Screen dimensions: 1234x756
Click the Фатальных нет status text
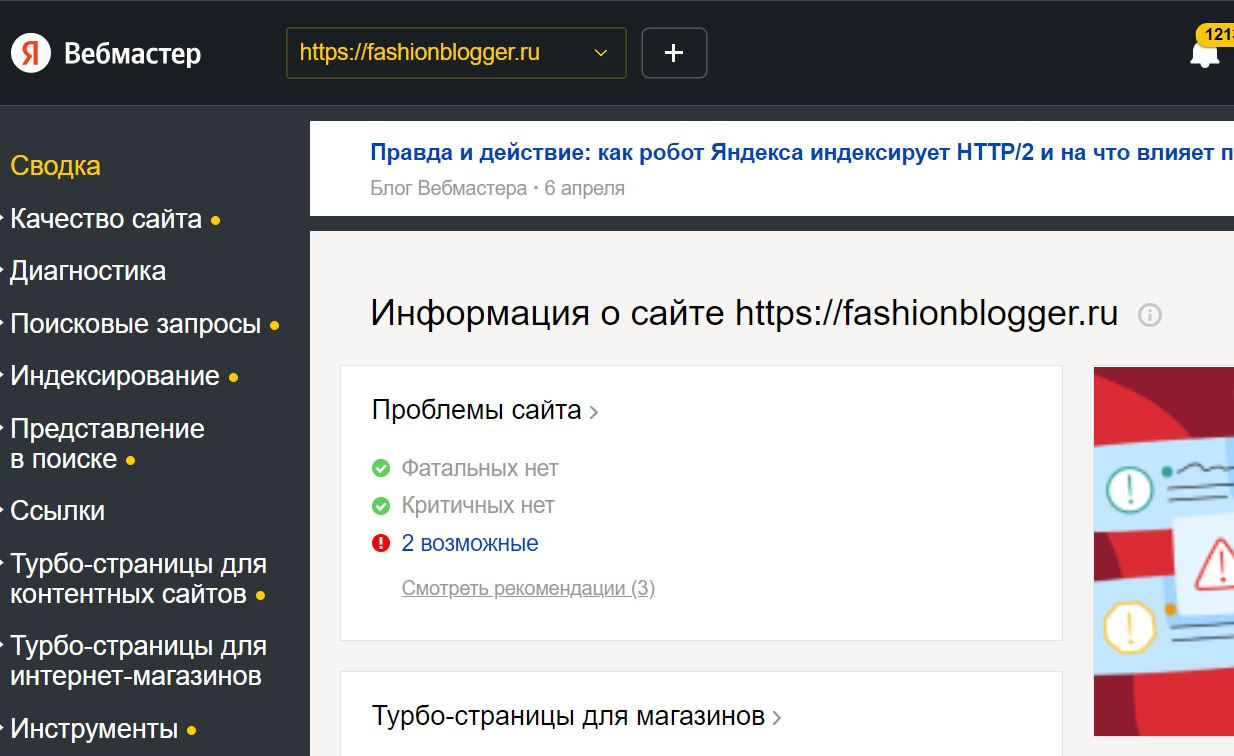click(x=480, y=468)
